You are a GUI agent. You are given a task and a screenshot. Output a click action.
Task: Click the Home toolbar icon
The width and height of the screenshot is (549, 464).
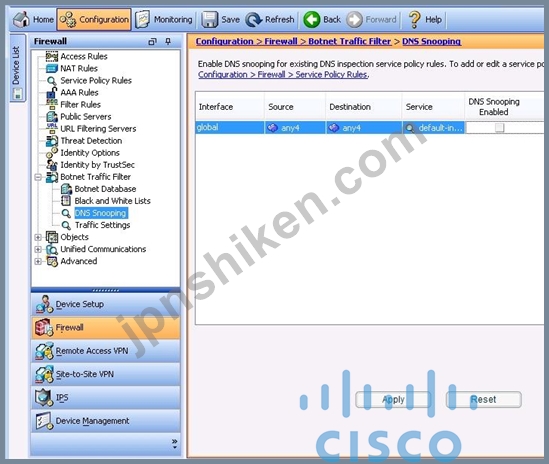coord(21,19)
